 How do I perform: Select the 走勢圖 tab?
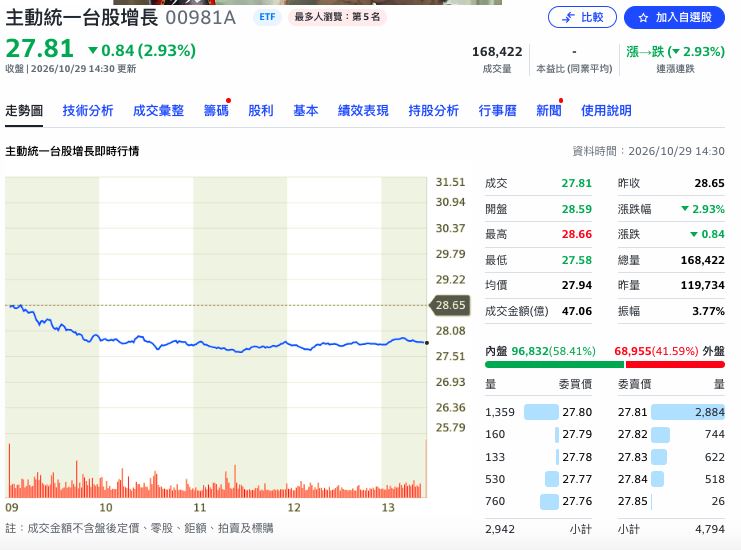(24, 111)
